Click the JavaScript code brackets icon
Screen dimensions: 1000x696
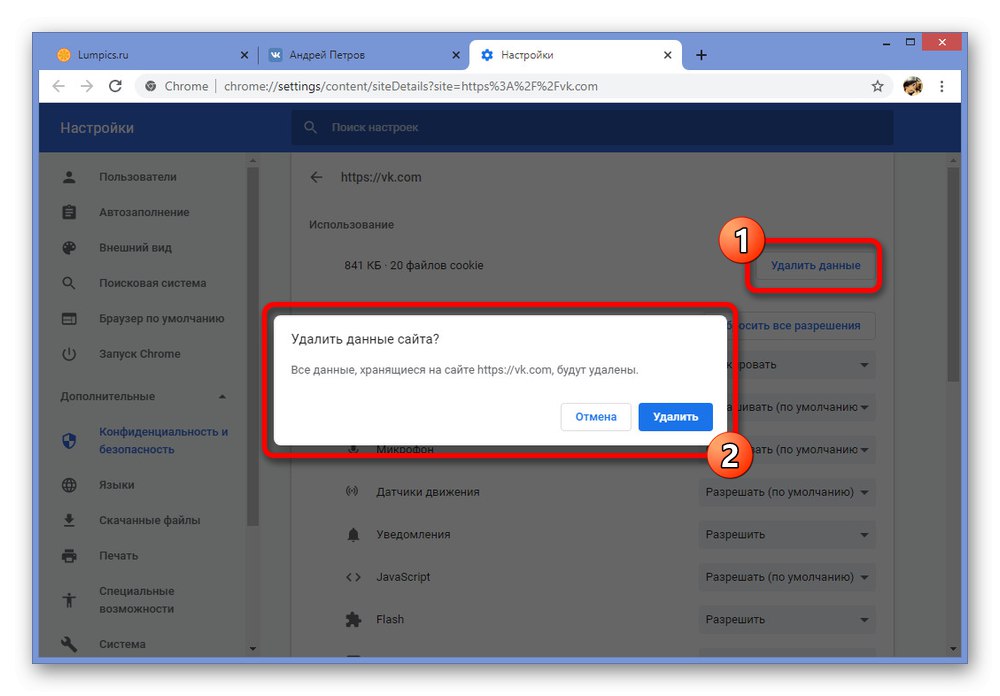click(x=353, y=577)
